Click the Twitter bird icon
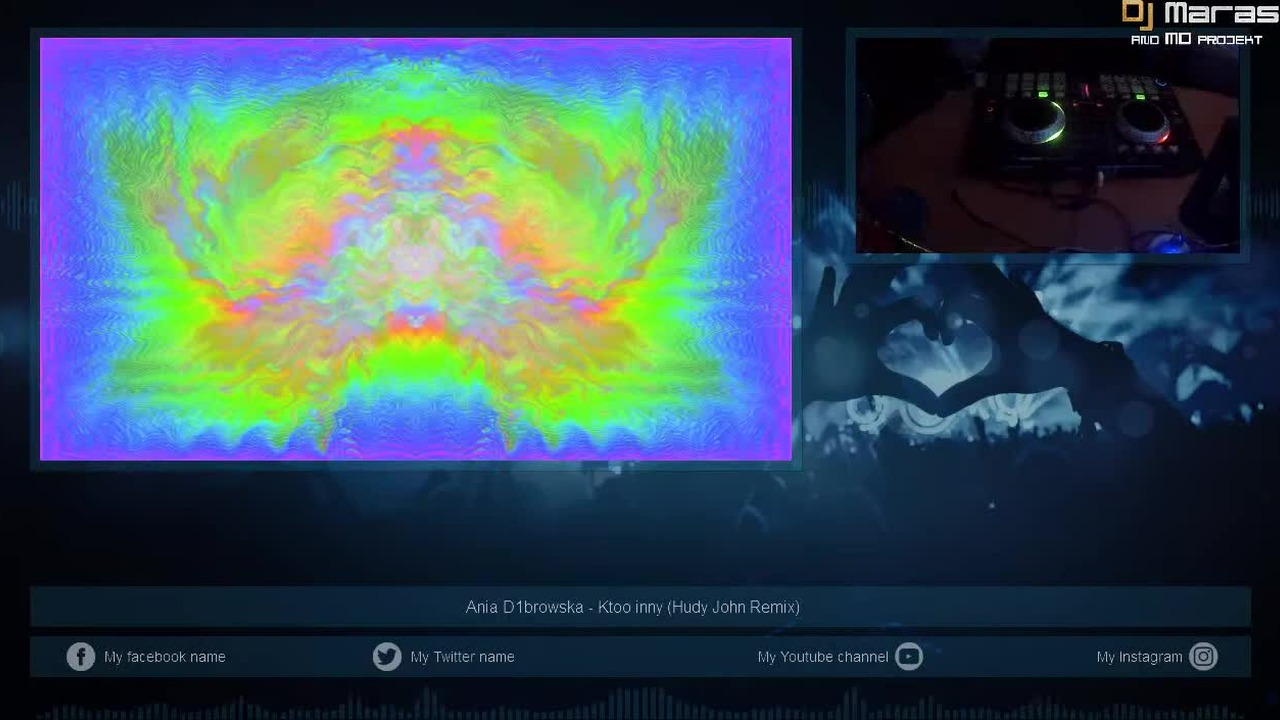The image size is (1280, 720). tap(387, 657)
